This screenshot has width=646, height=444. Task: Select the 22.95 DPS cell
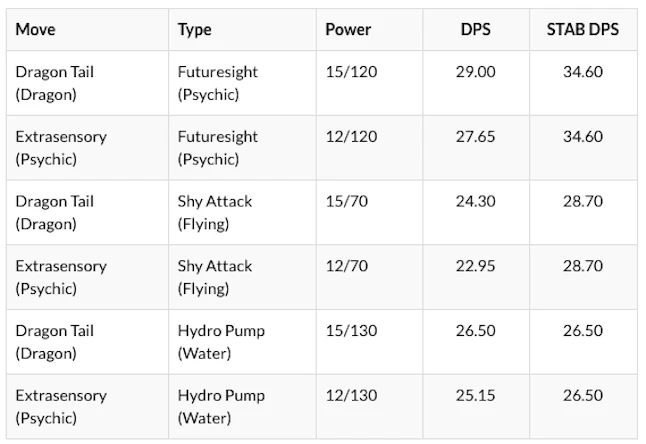point(475,267)
